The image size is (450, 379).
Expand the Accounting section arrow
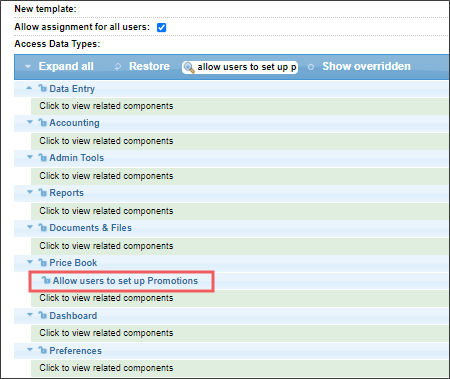(x=30, y=122)
